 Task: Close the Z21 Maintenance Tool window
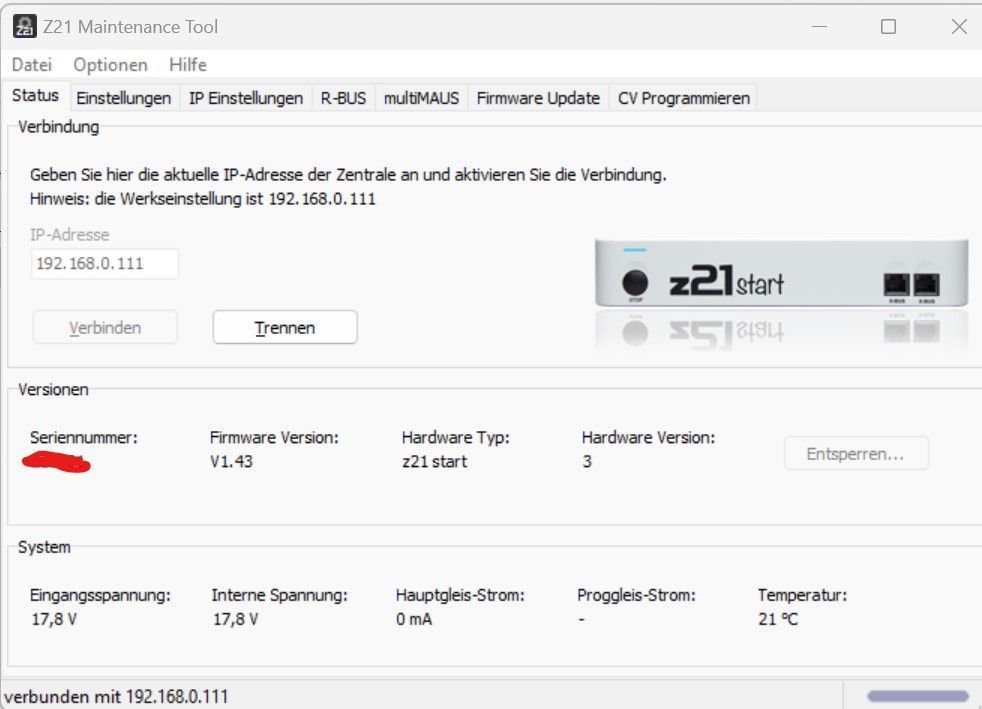tap(959, 26)
